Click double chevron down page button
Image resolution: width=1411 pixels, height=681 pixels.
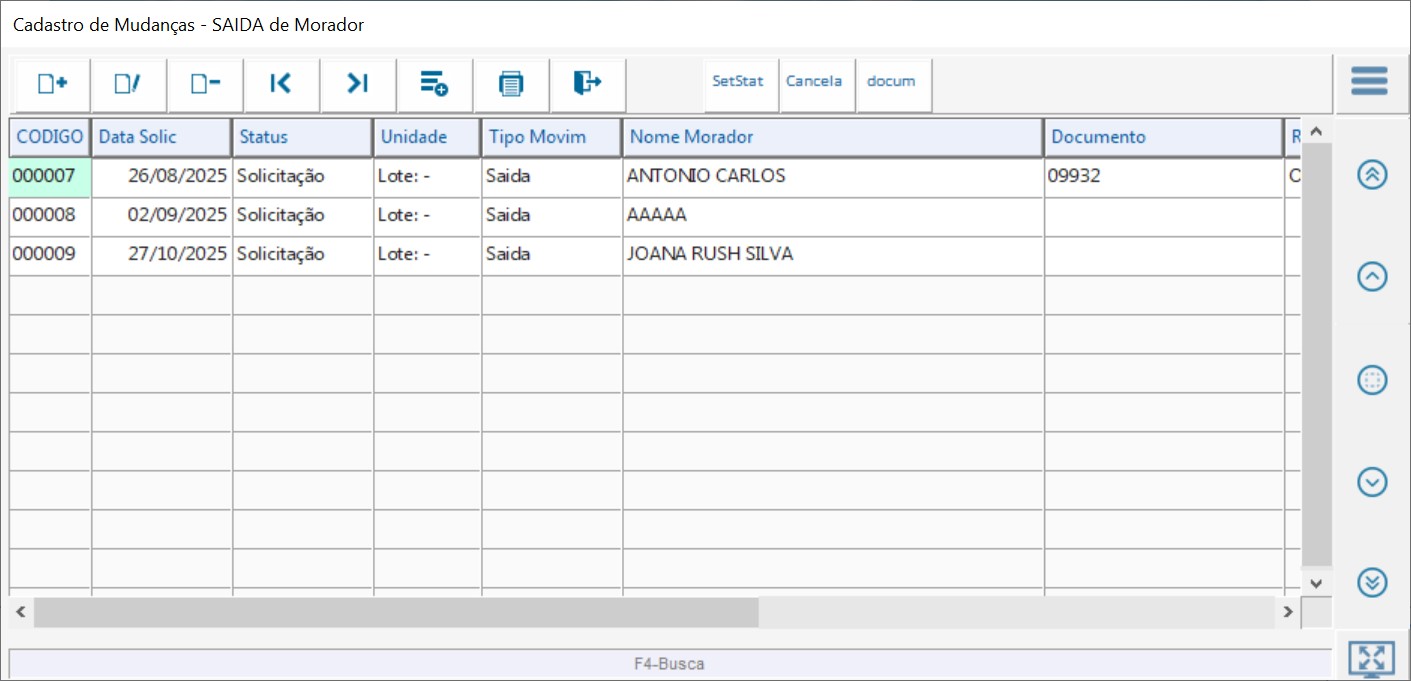[1372, 582]
